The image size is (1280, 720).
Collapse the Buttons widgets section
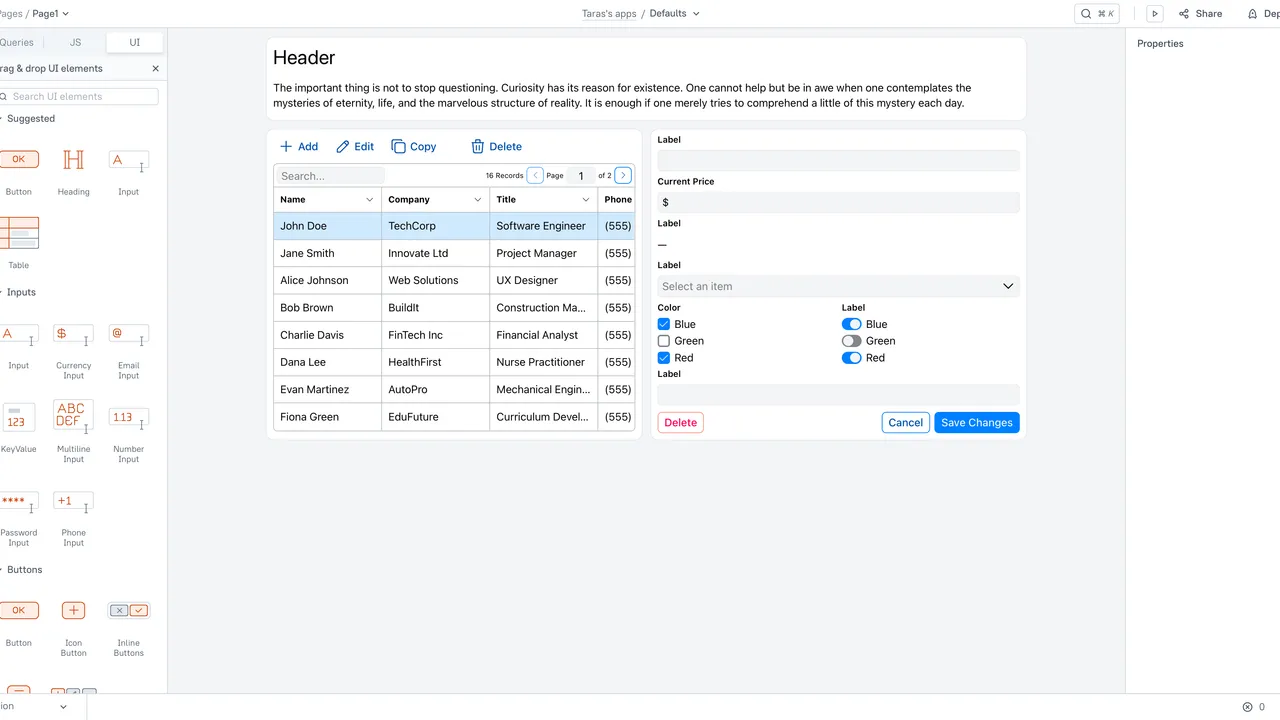[x=22, y=569]
